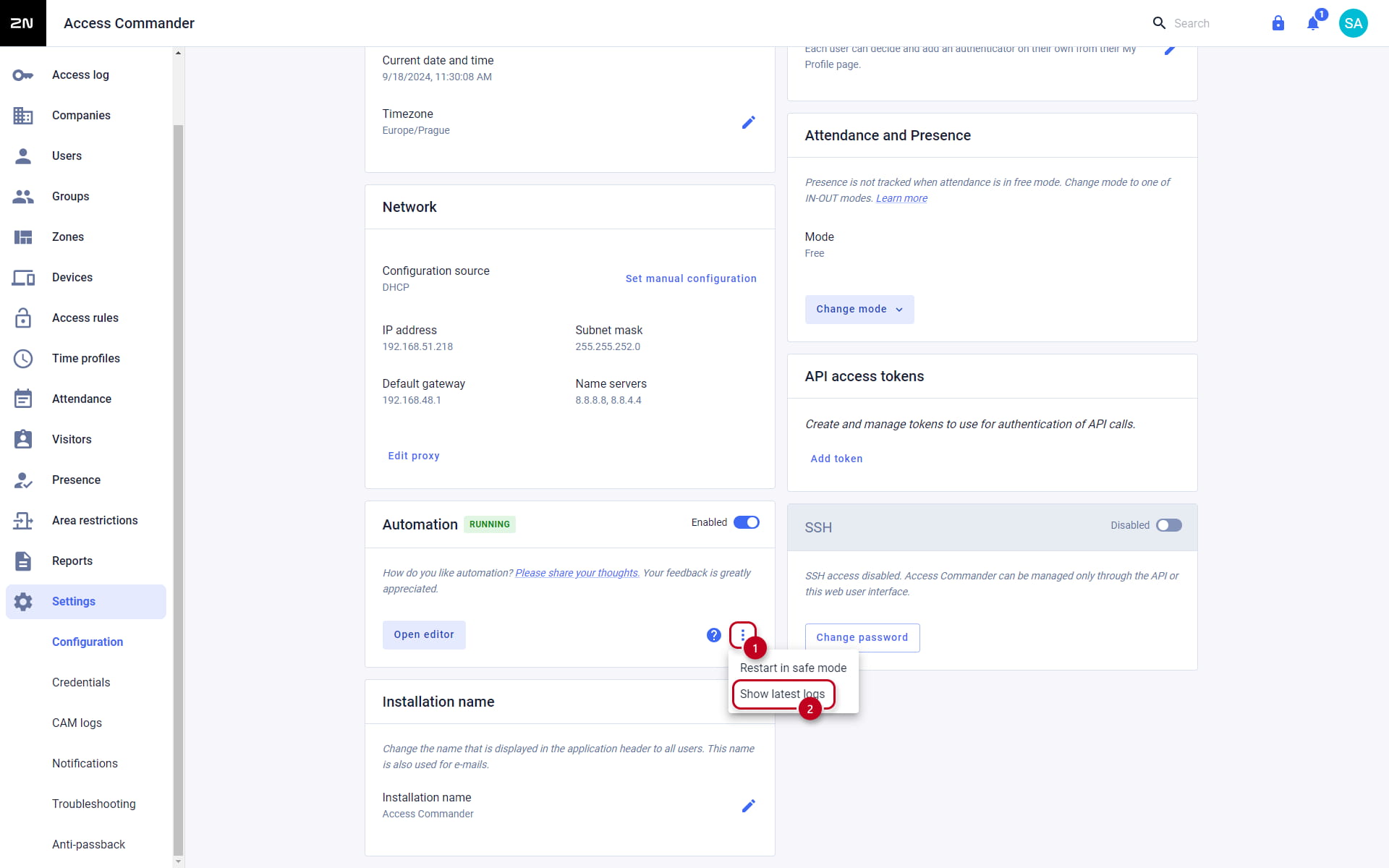Click pencil icon in top-right authenticator card

point(1171,50)
